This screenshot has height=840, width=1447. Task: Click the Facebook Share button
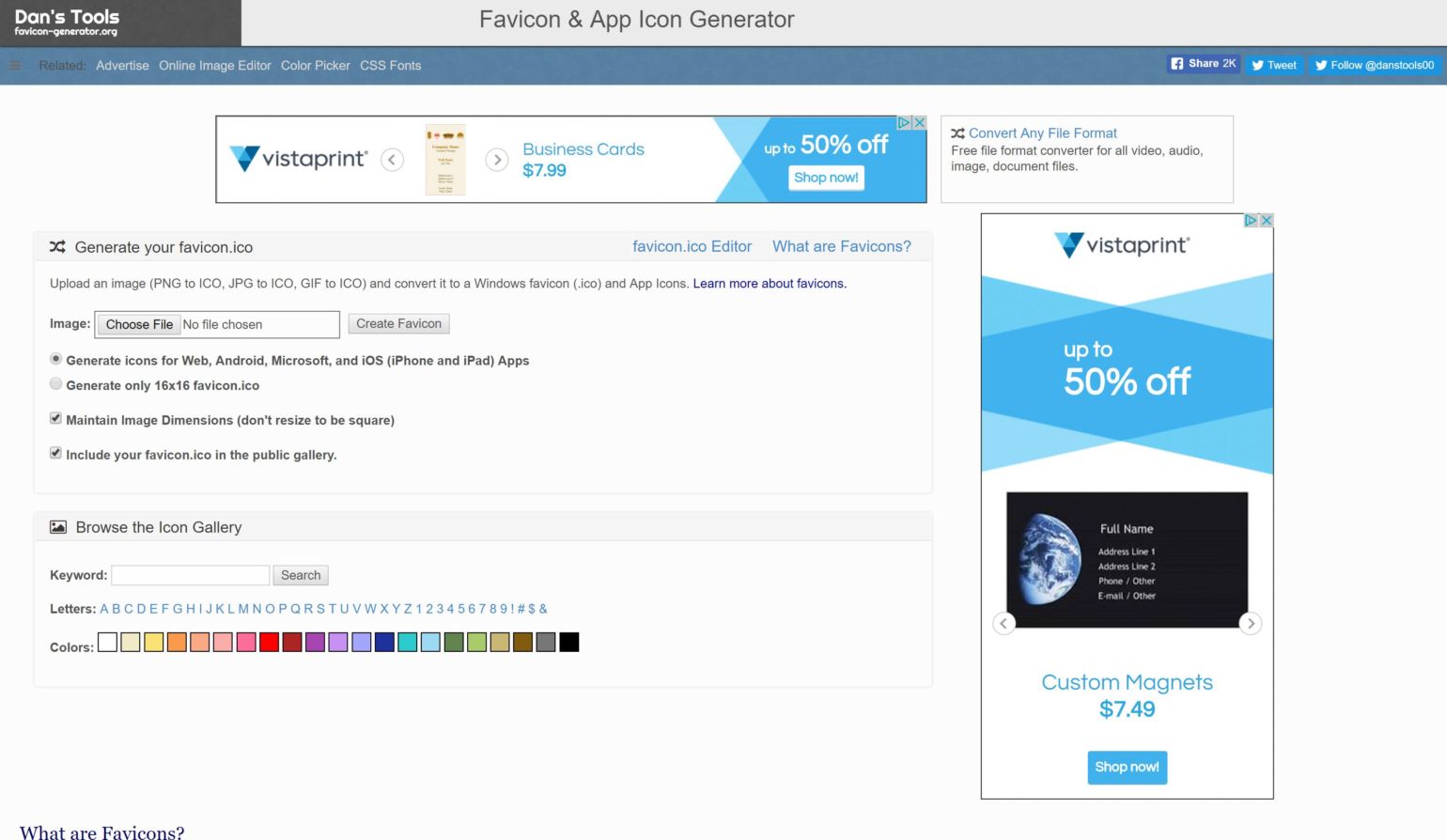point(1202,63)
